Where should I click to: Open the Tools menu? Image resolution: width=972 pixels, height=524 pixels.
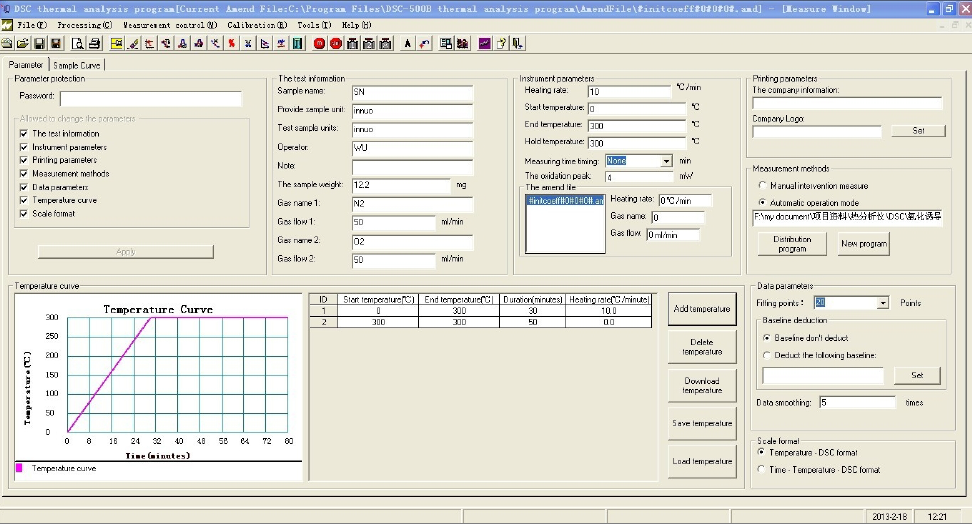(x=314, y=25)
